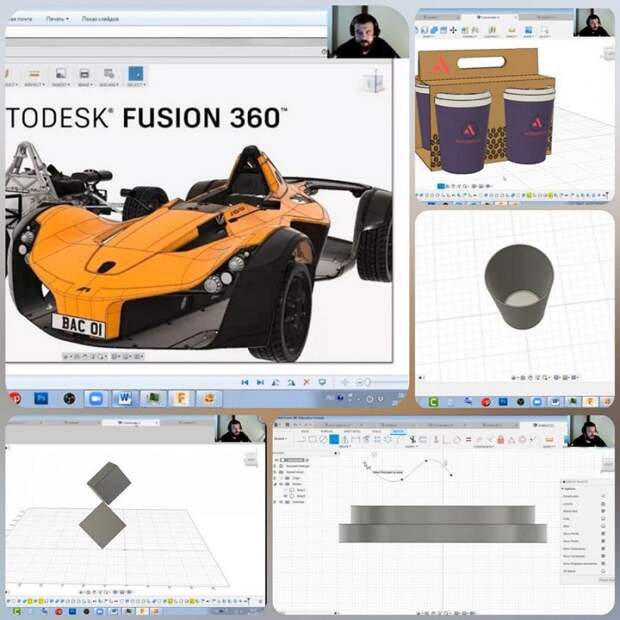This screenshot has width=620, height=620.
Task: Click the red Fix lock constraint
Action: (501, 439)
